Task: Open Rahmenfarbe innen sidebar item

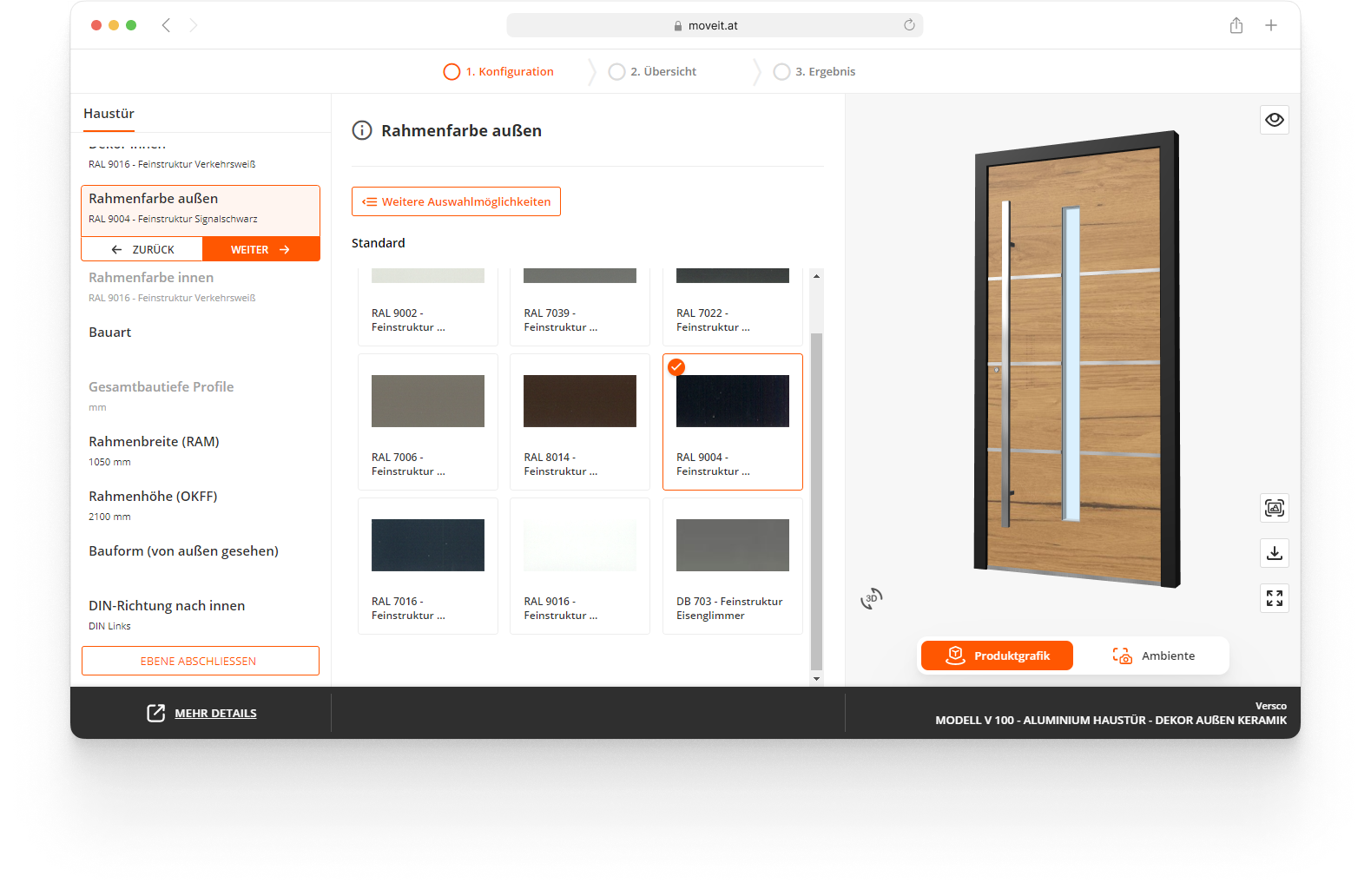Action: click(201, 287)
